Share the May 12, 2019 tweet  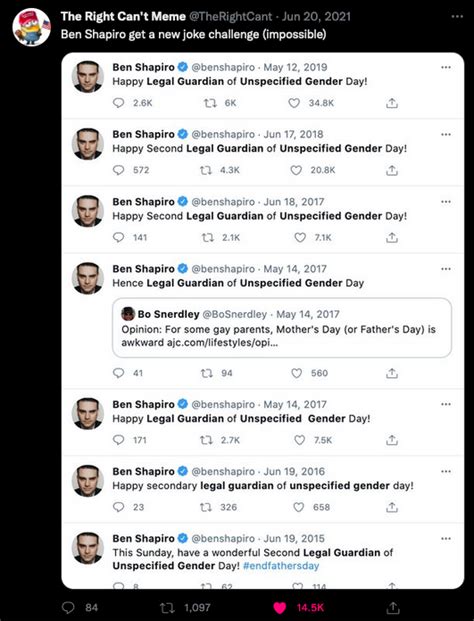(392, 103)
